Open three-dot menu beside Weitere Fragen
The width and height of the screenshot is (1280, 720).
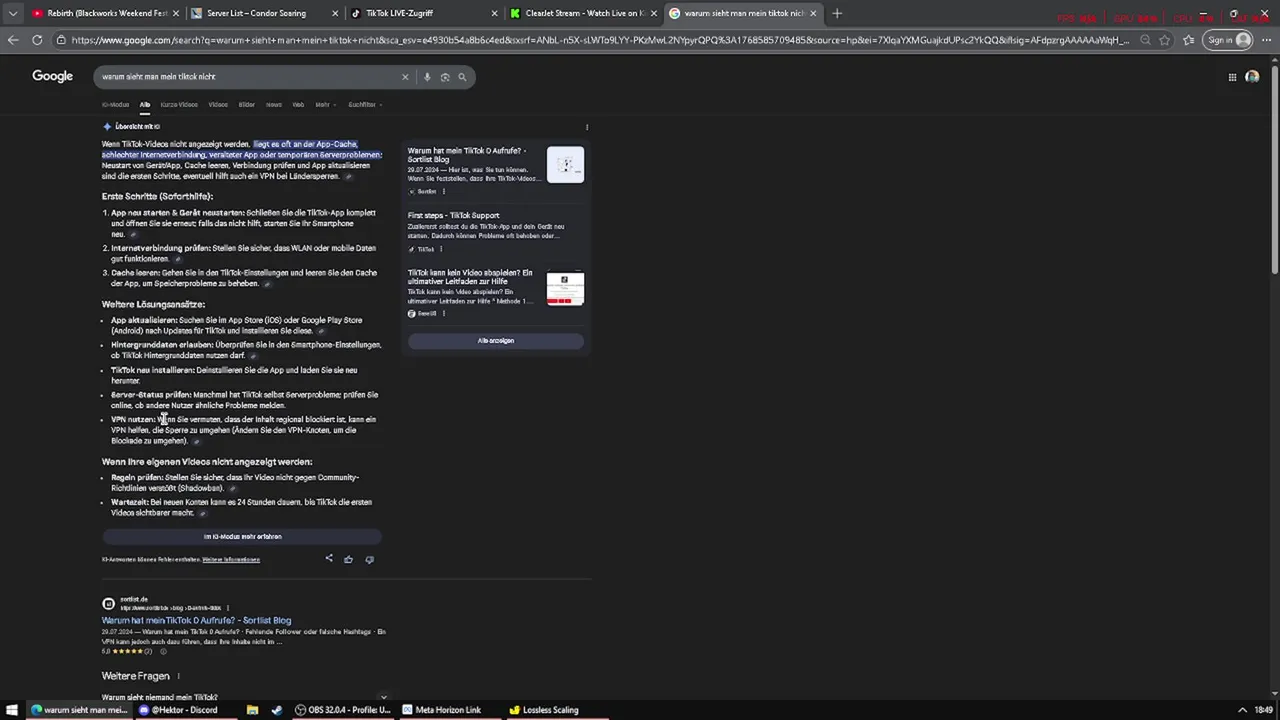tap(178, 677)
